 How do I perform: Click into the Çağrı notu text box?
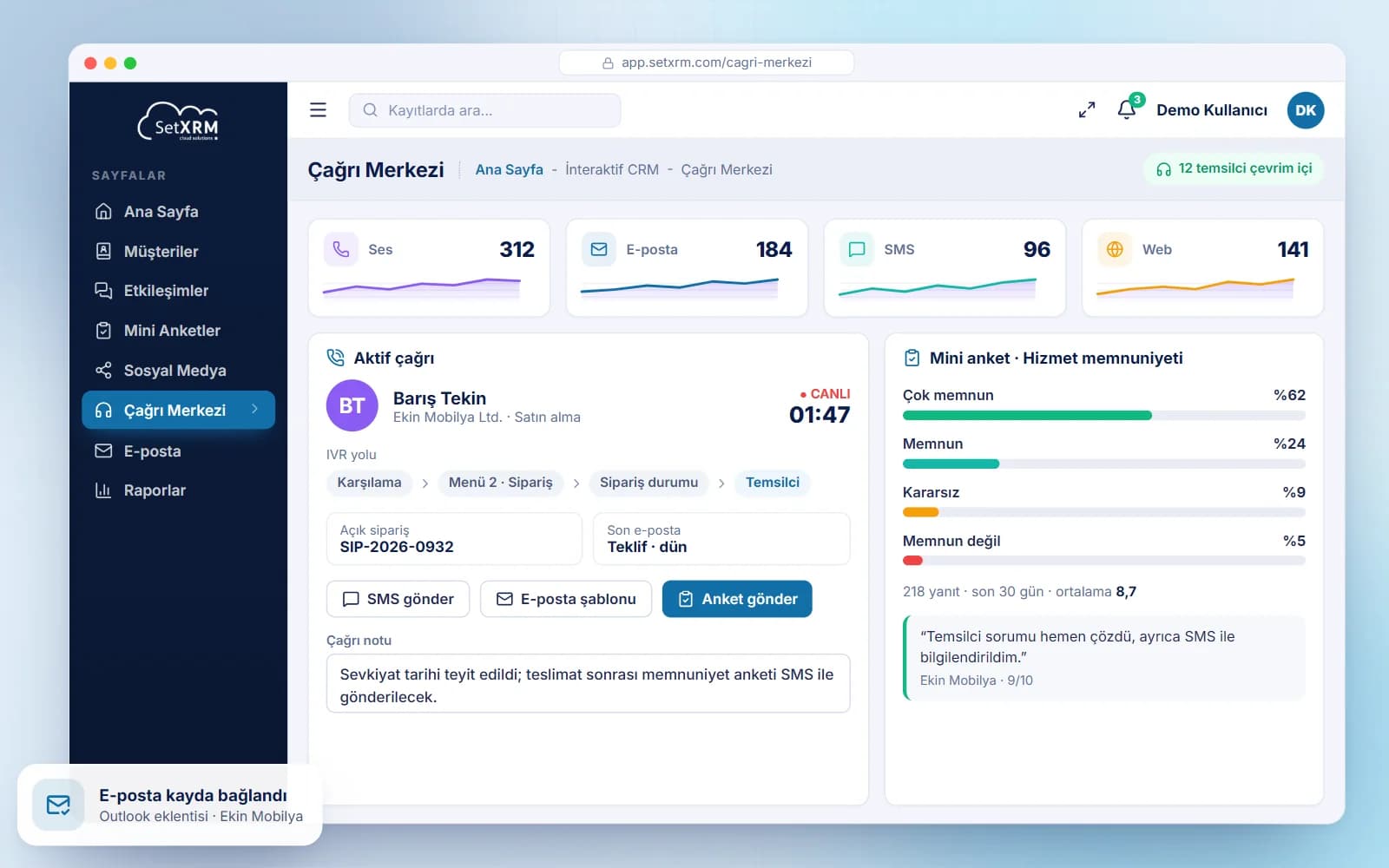tap(588, 684)
